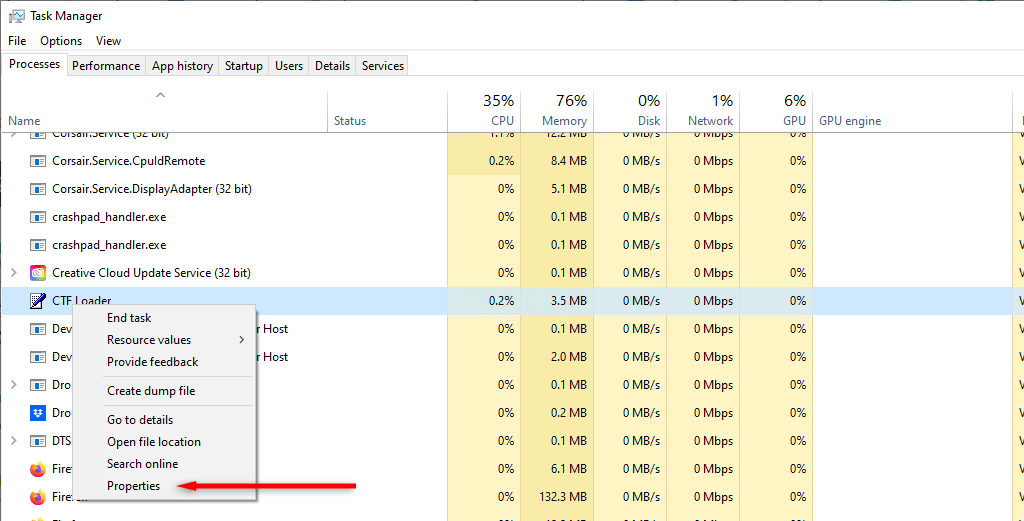
Task: Click the DTS process row icon
Action: (x=38, y=441)
